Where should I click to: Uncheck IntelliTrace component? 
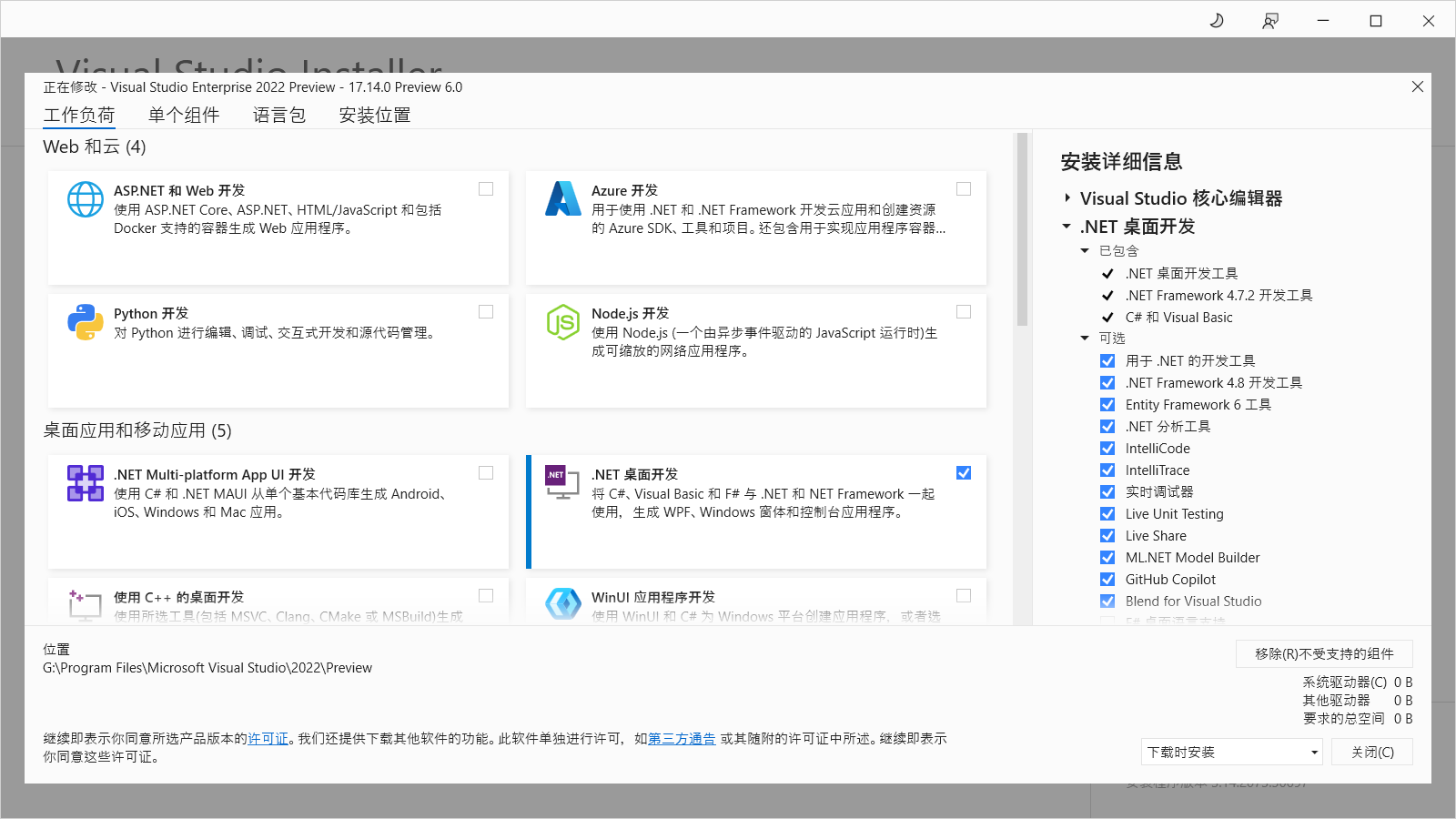click(x=1107, y=470)
